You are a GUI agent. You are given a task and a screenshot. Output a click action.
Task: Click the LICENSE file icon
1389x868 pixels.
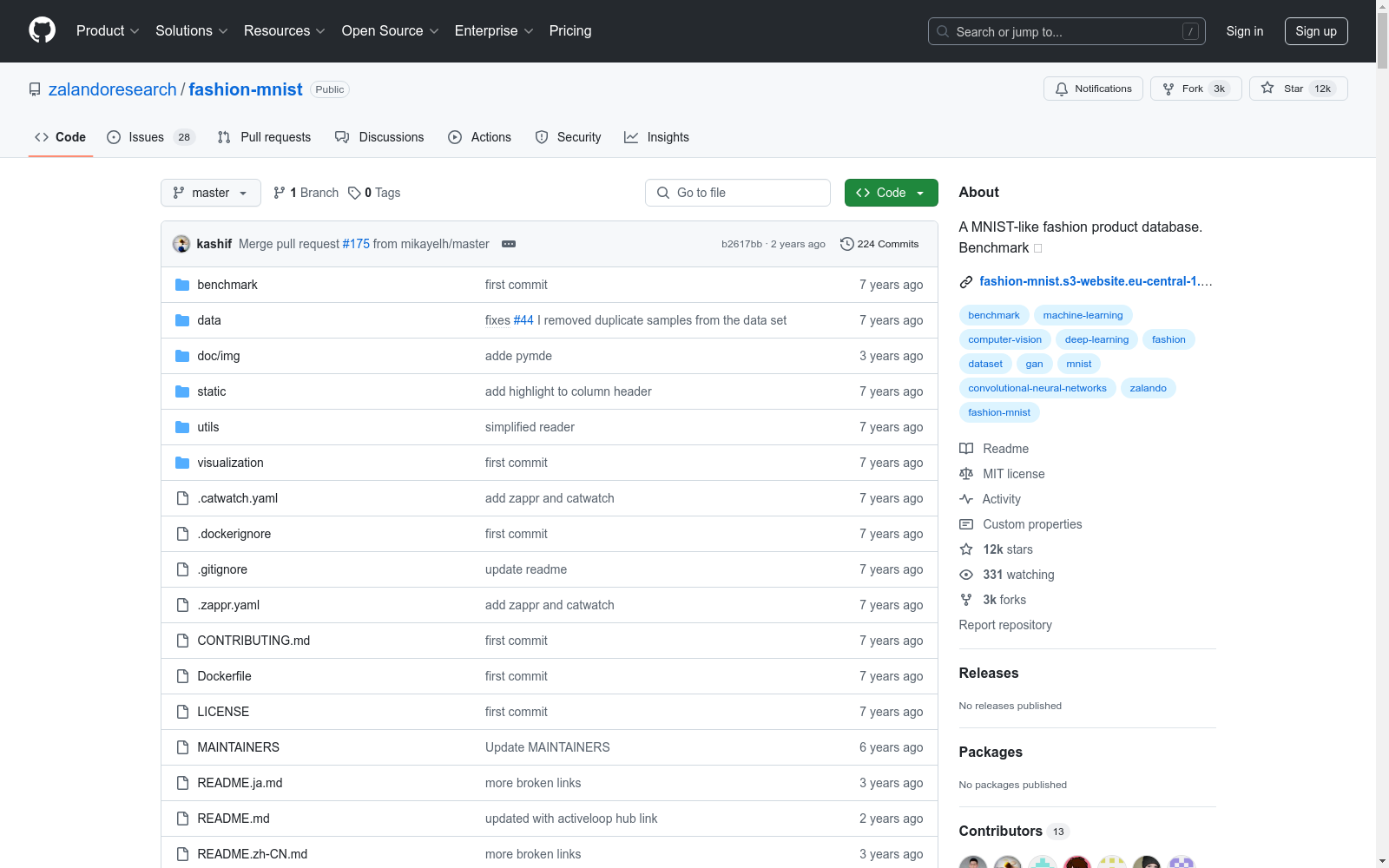(x=182, y=712)
